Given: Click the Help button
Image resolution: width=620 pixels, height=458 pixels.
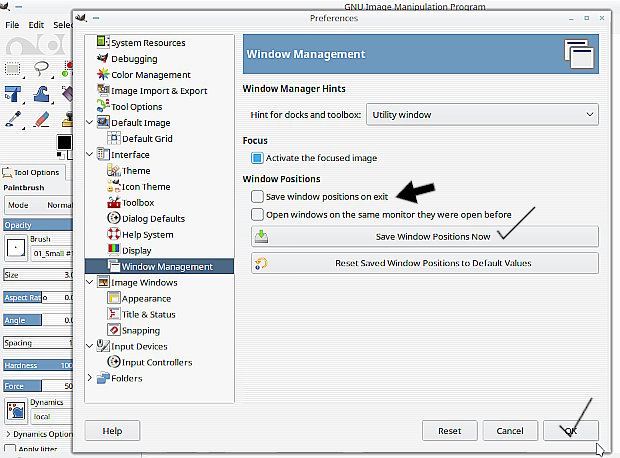Looking at the screenshot, I should (x=112, y=430).
